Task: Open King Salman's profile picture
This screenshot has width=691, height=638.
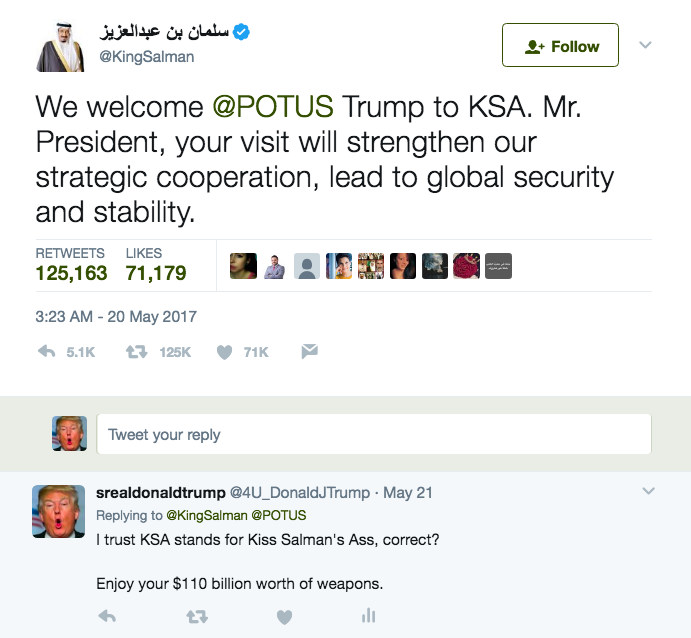Action: coord(62,45)
